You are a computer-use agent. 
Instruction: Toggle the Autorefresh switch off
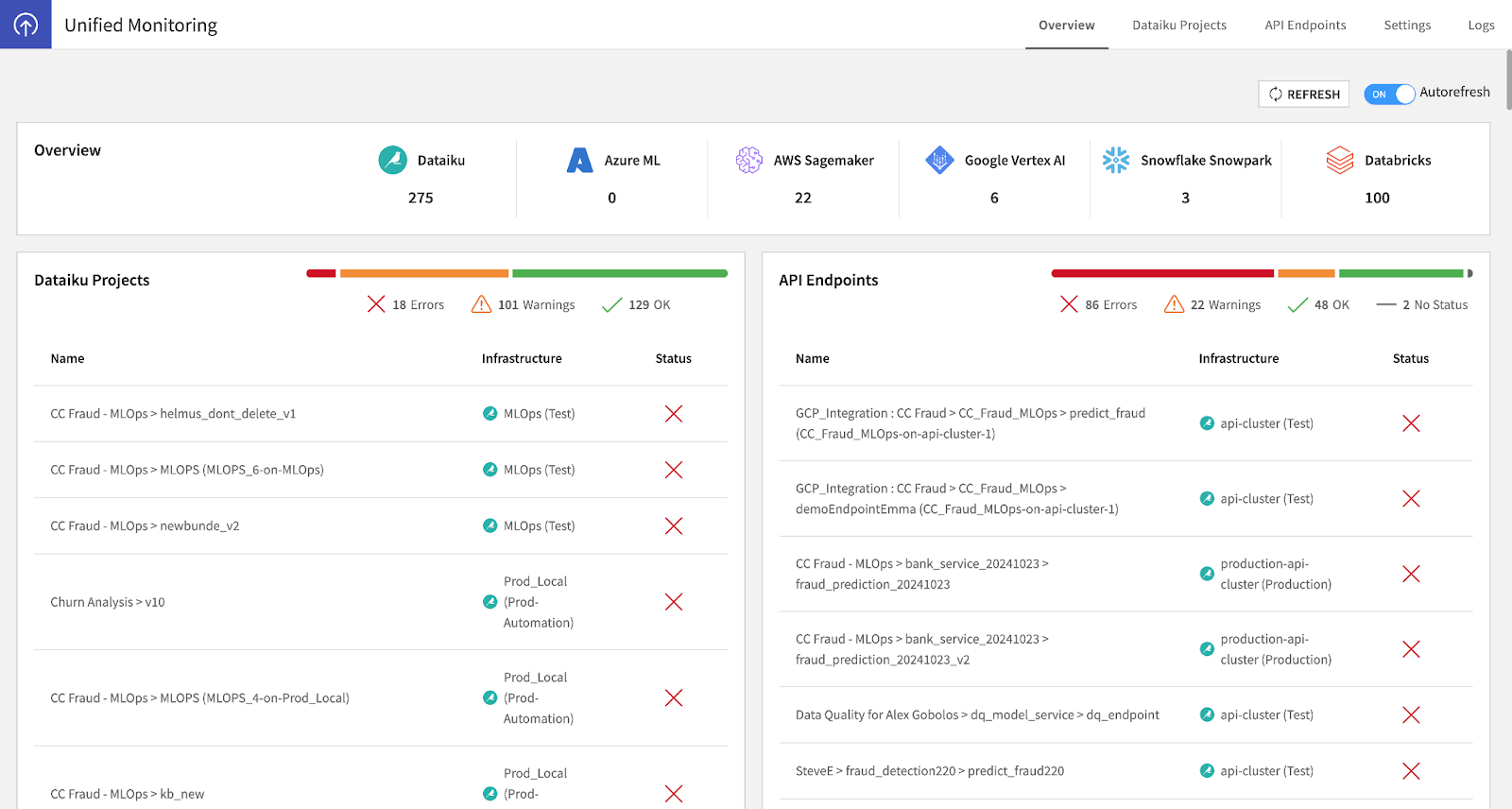[x=1389, y=94]
